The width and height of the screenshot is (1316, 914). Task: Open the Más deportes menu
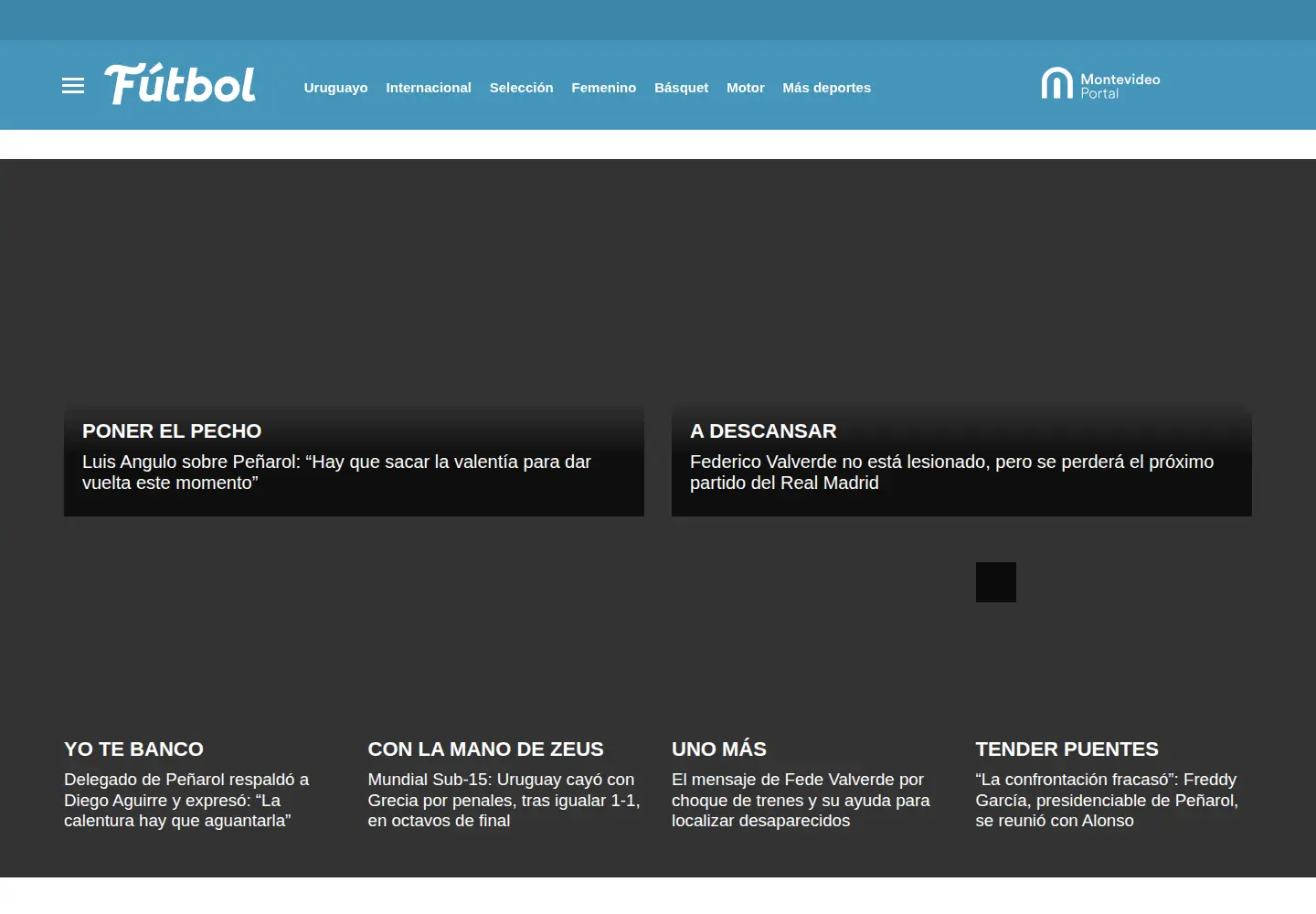tap(826, 88)
